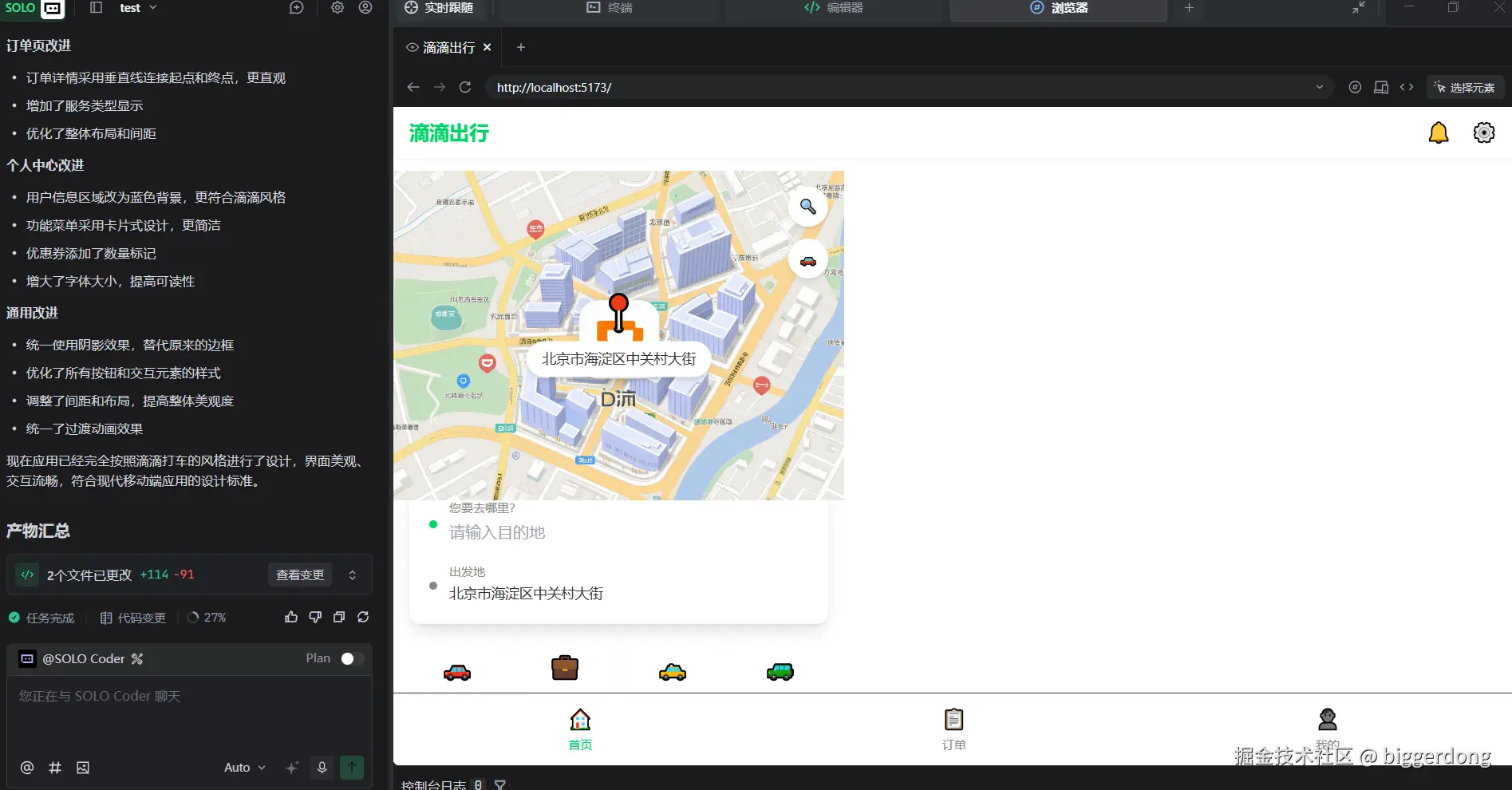Open notifications bell in 滴滴出行 app
This screenshot has height=790, width=1512.
[x=1439, y=132]
